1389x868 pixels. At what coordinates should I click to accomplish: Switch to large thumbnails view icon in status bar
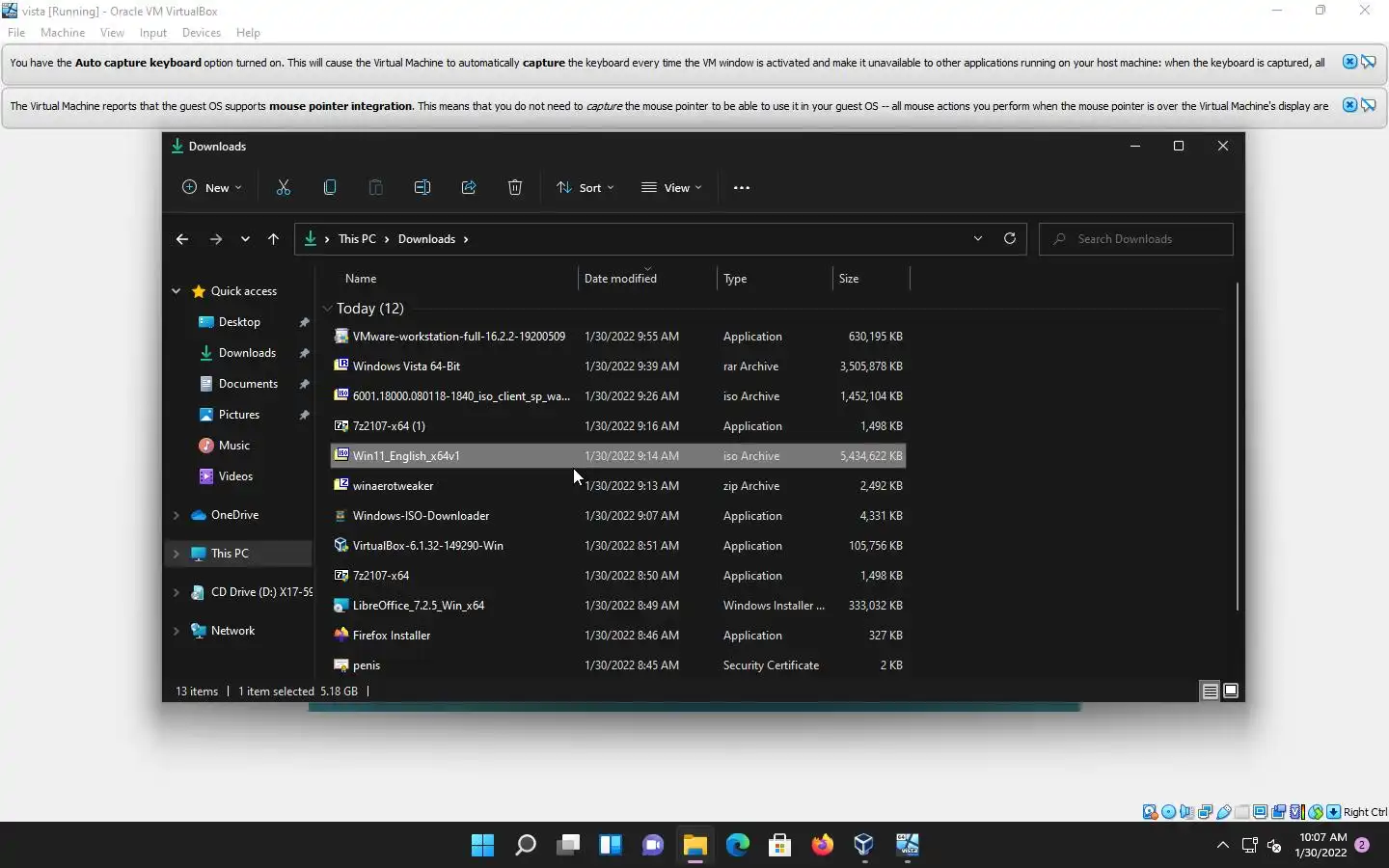click(1231, 691)
